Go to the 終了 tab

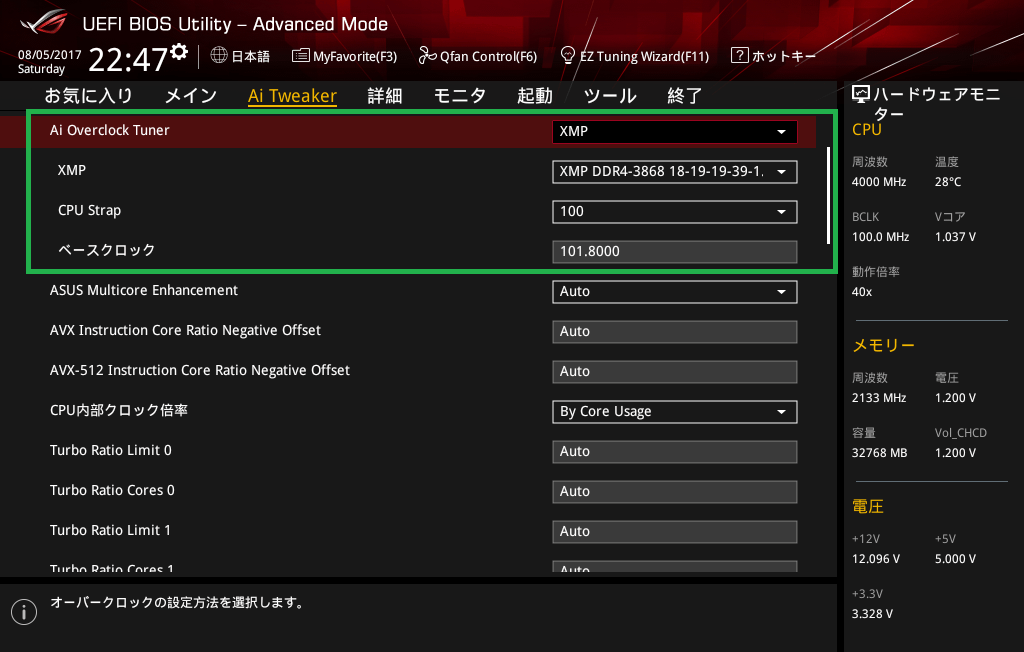point(684,96)
